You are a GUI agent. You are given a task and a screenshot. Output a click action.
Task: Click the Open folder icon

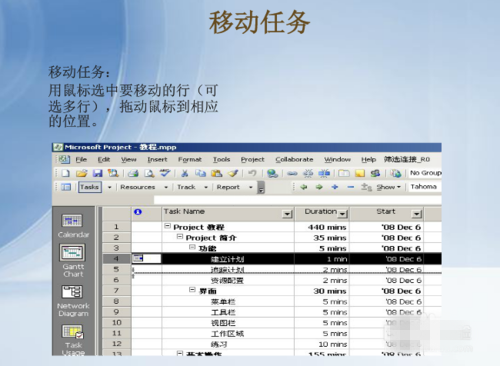82,173
